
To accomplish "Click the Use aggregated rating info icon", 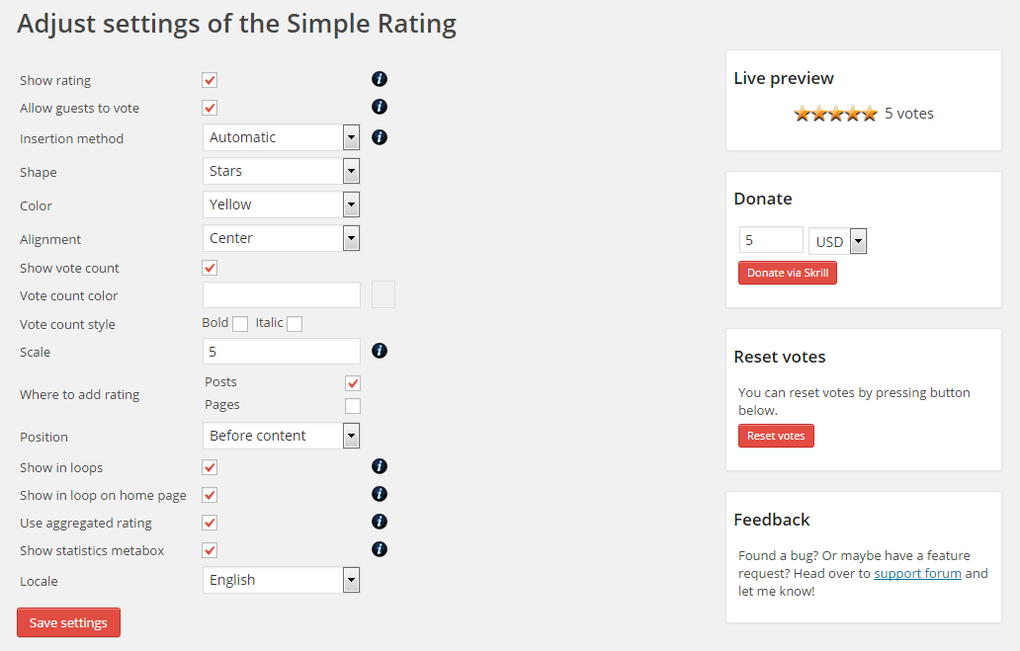I will (x=379, y=521).
